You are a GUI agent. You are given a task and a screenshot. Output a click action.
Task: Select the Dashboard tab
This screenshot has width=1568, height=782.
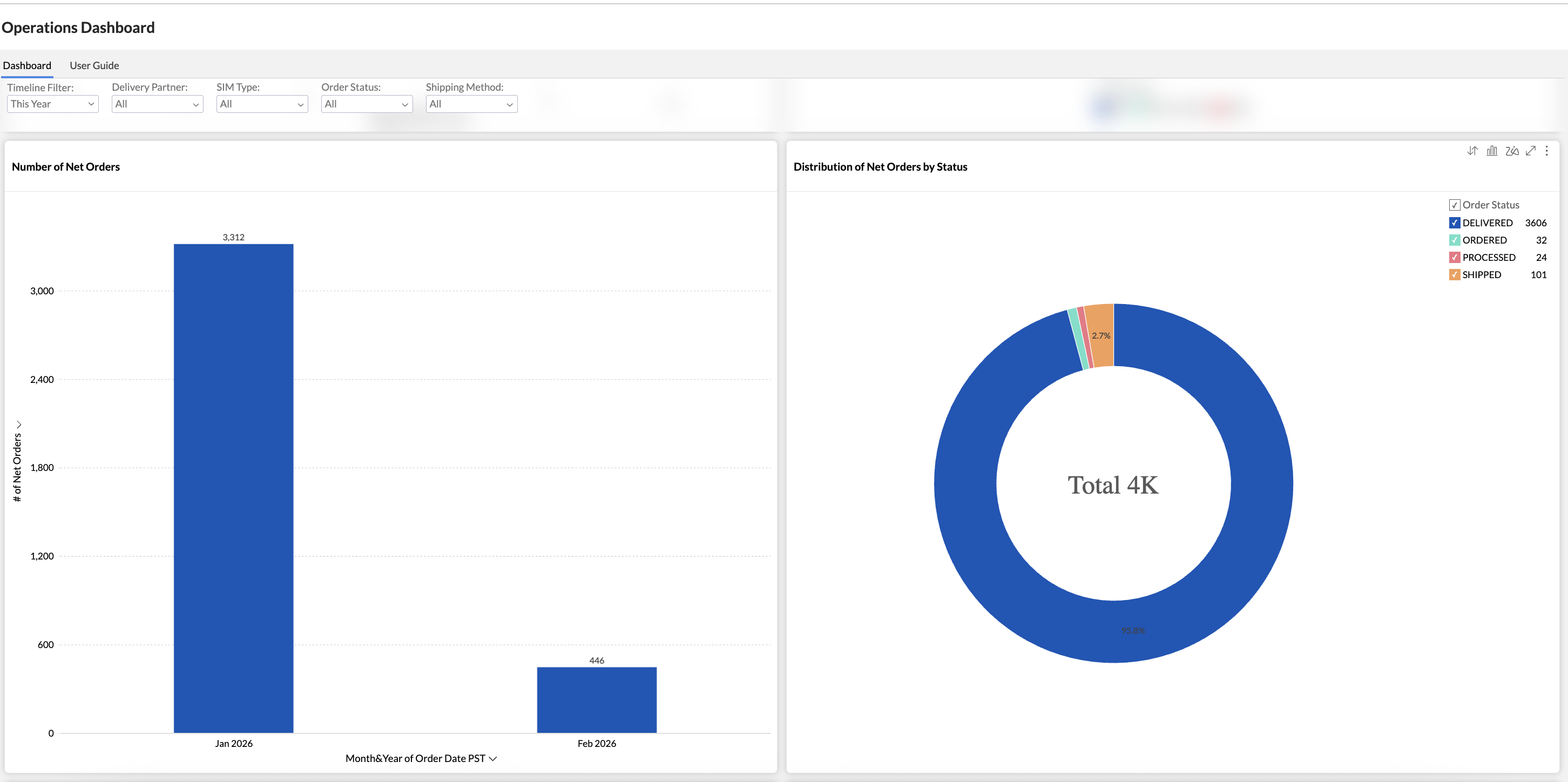coord(27,65)
